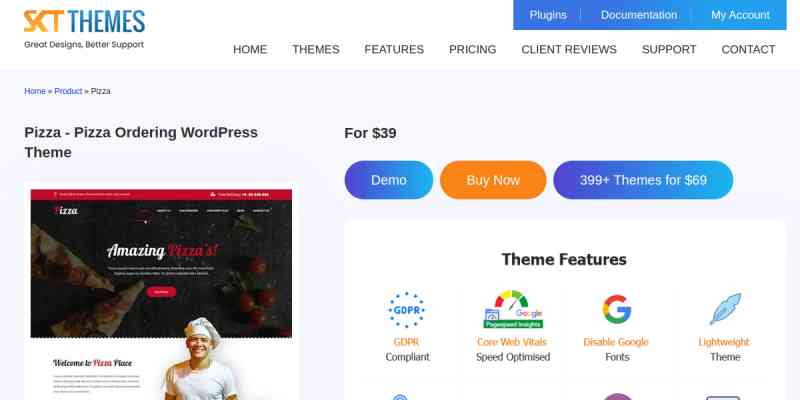Image resolution: width=800 pixels, height=400 pixels.
Task: Follow the Home breadcrumb link
Action: pos(35,91)
